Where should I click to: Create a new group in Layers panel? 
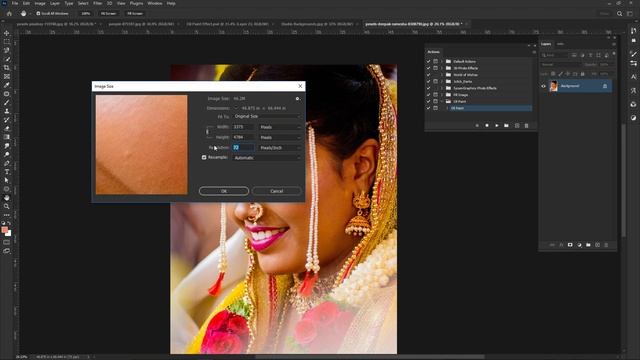588,245
